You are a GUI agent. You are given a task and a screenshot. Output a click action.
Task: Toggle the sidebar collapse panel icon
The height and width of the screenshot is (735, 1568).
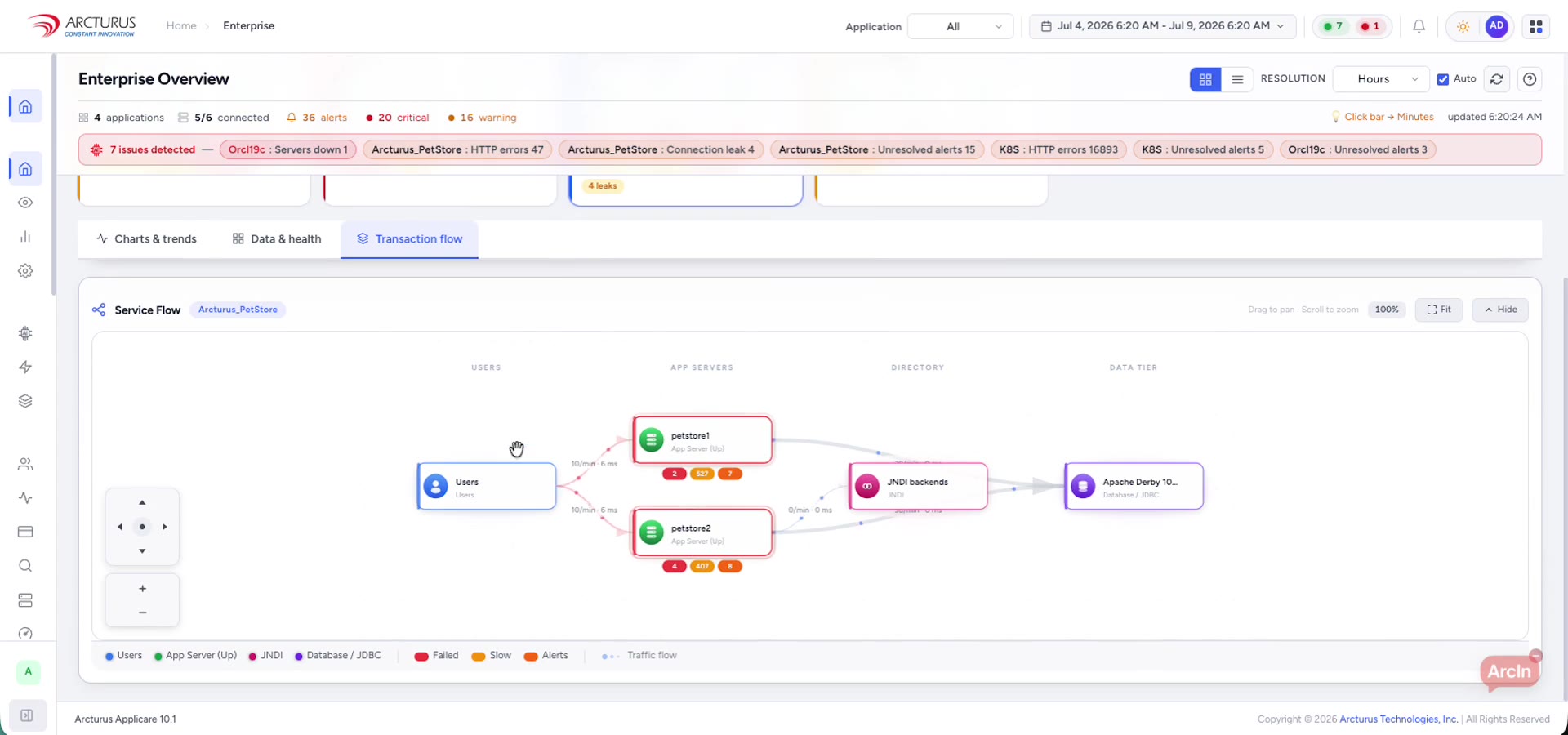[x=27, y=715]
